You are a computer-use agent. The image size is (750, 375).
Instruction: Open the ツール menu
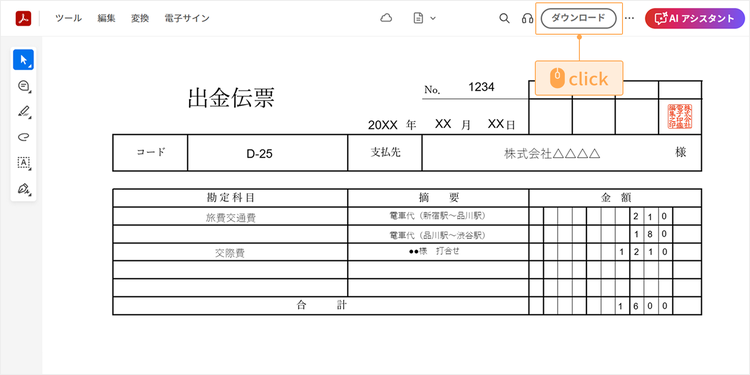pyautogui.click(x=68, y=18)
